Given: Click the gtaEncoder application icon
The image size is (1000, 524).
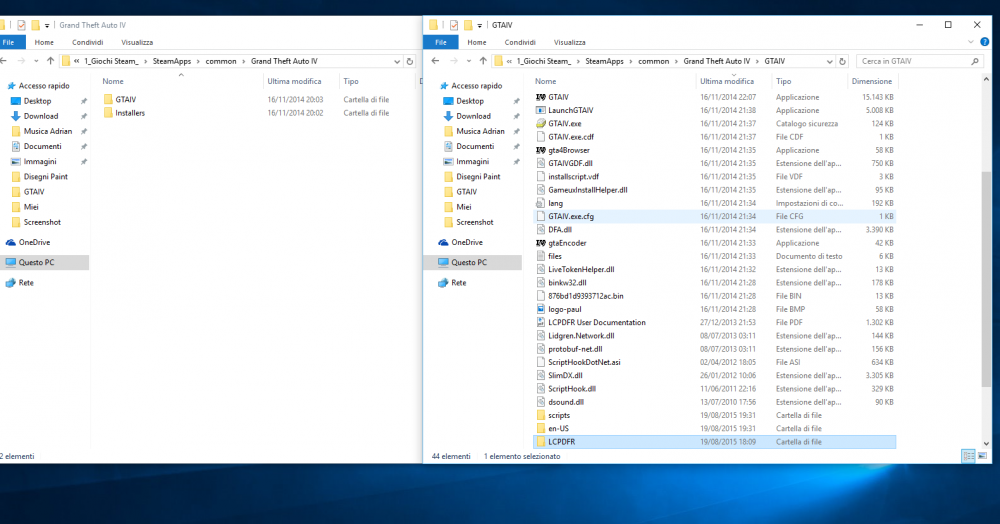Looking at the screenshot, I should [x=541, y=243].
